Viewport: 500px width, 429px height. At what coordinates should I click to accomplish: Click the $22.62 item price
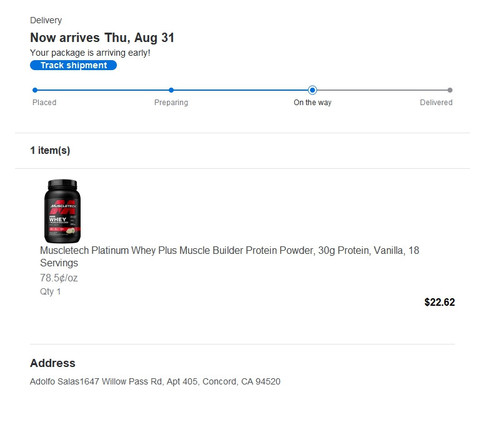pyautogui.click(x=439, y=302)
